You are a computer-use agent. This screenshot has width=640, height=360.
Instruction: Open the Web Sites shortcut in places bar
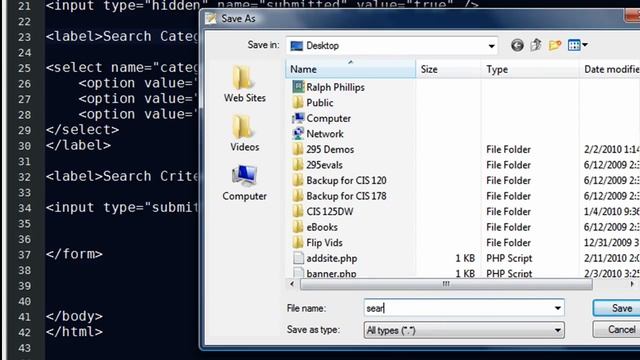(x=244, y=84)
